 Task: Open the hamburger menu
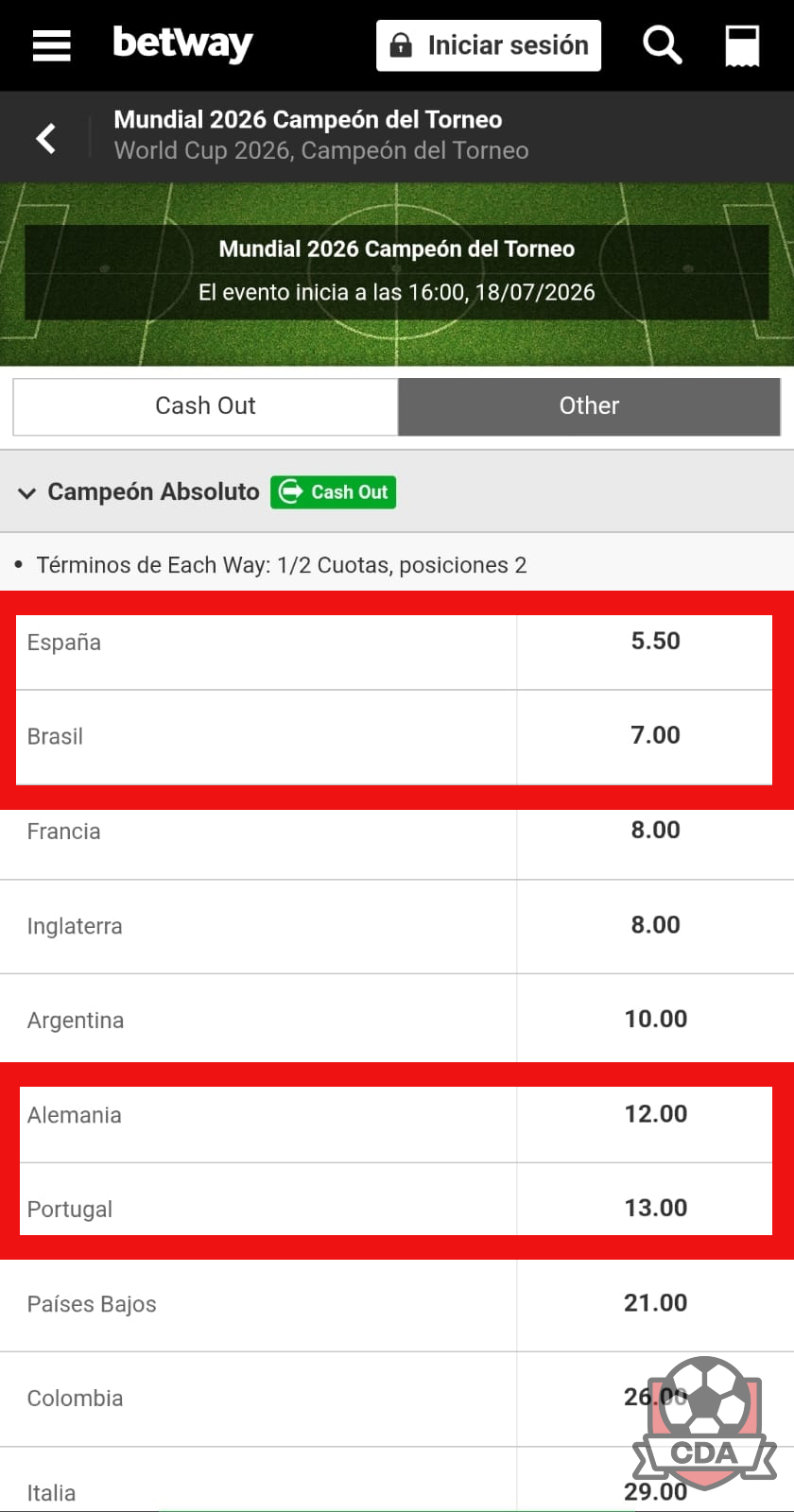pyautogui.click(x=51, y=45)
